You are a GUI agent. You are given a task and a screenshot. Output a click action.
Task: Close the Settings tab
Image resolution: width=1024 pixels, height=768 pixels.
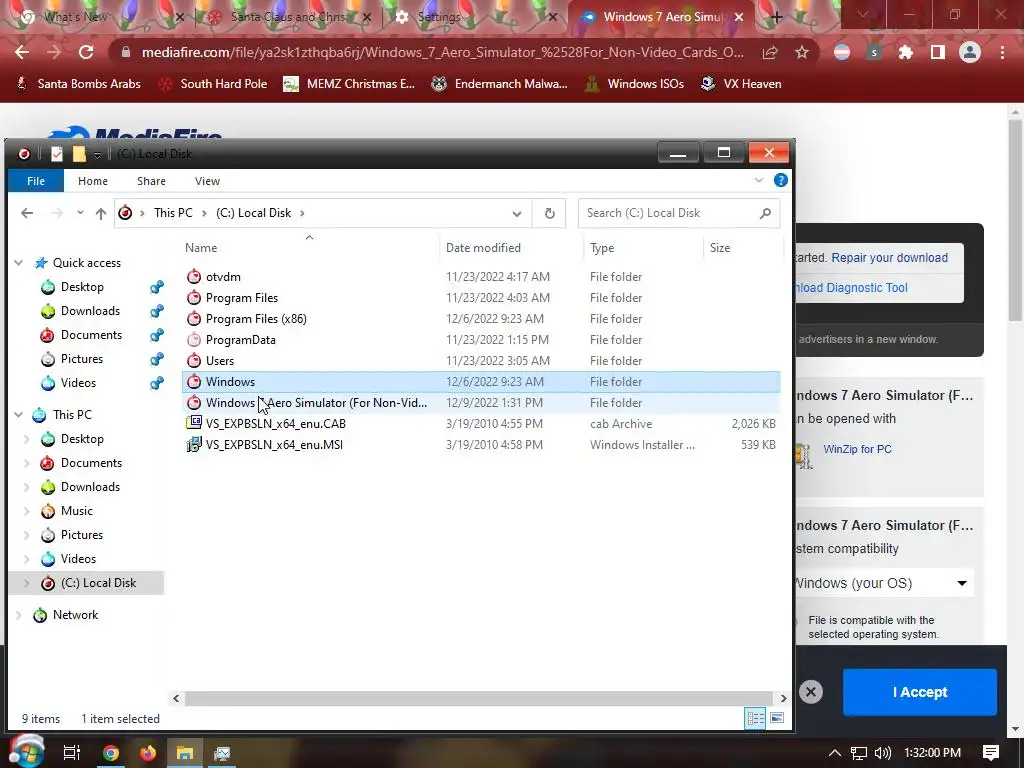(x=552, y=17)
